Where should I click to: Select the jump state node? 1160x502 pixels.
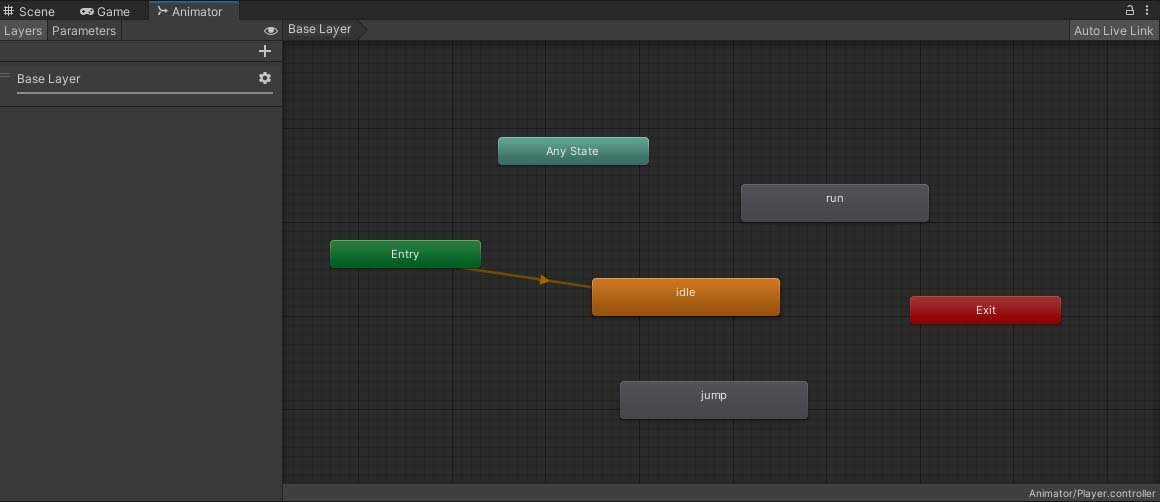[x=713, y=400]
